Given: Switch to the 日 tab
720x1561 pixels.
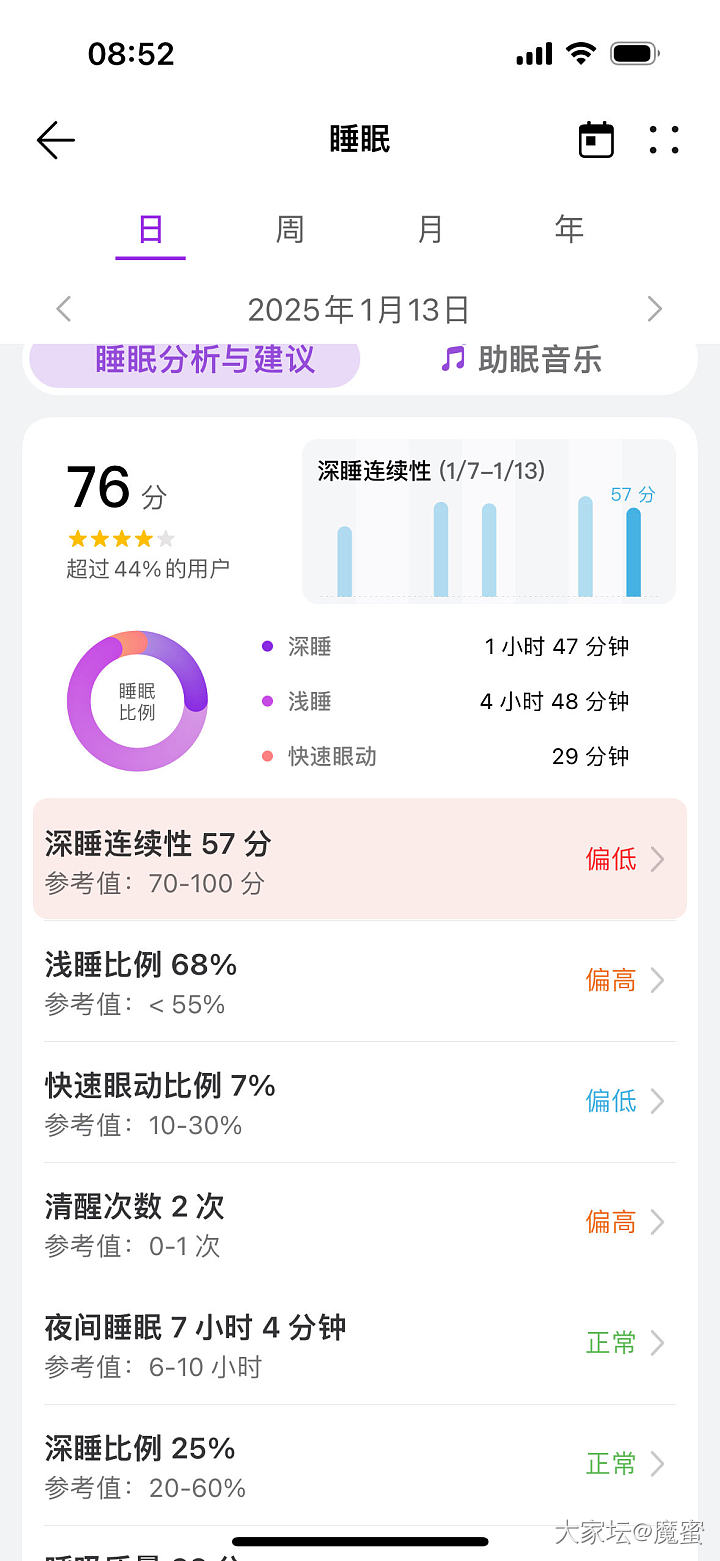Looking at the screenshot, I should click(x=150, y=230).
